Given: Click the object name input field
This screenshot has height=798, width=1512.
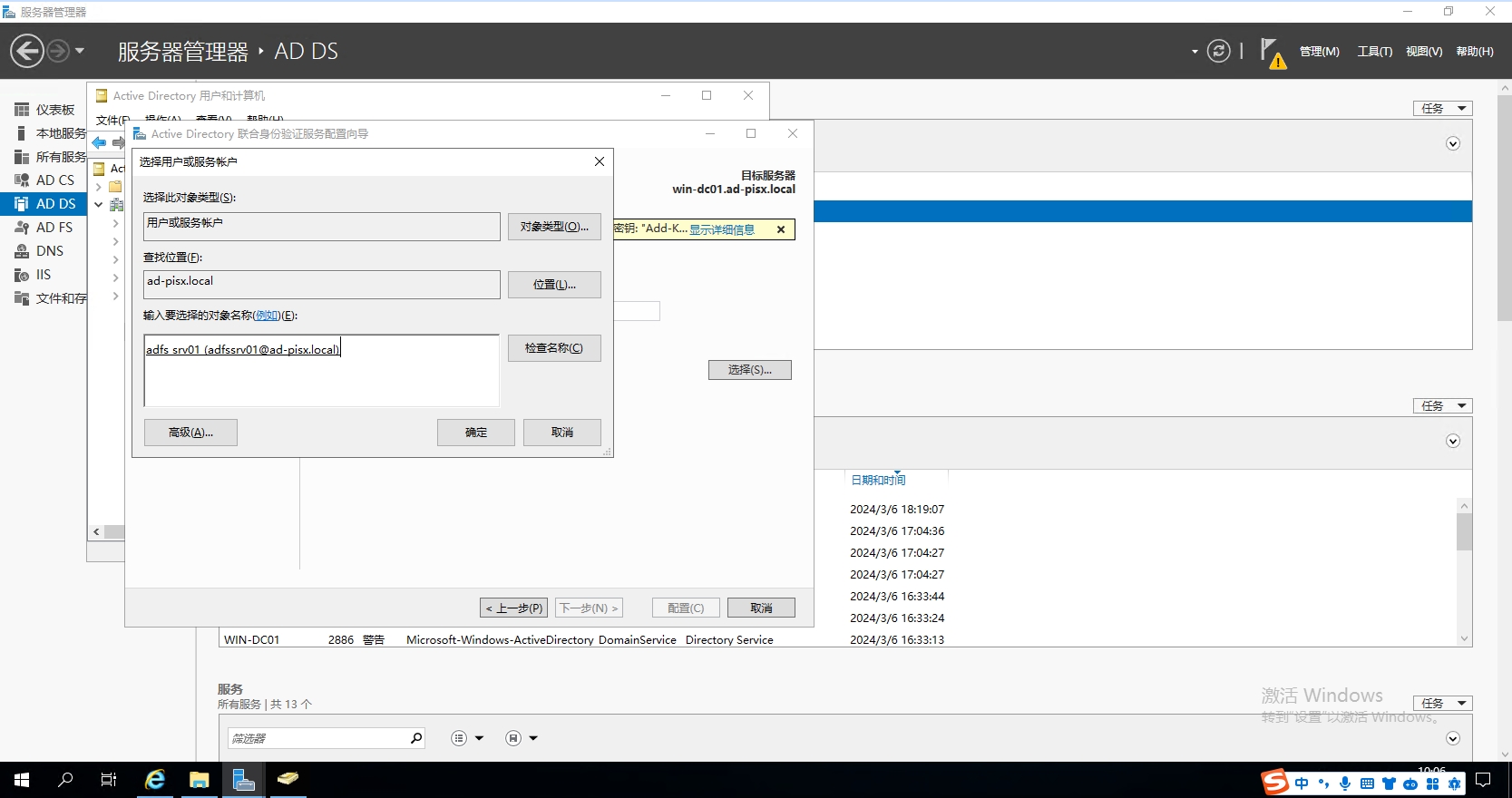Looking at the screenshot, I should pos(321,370).
